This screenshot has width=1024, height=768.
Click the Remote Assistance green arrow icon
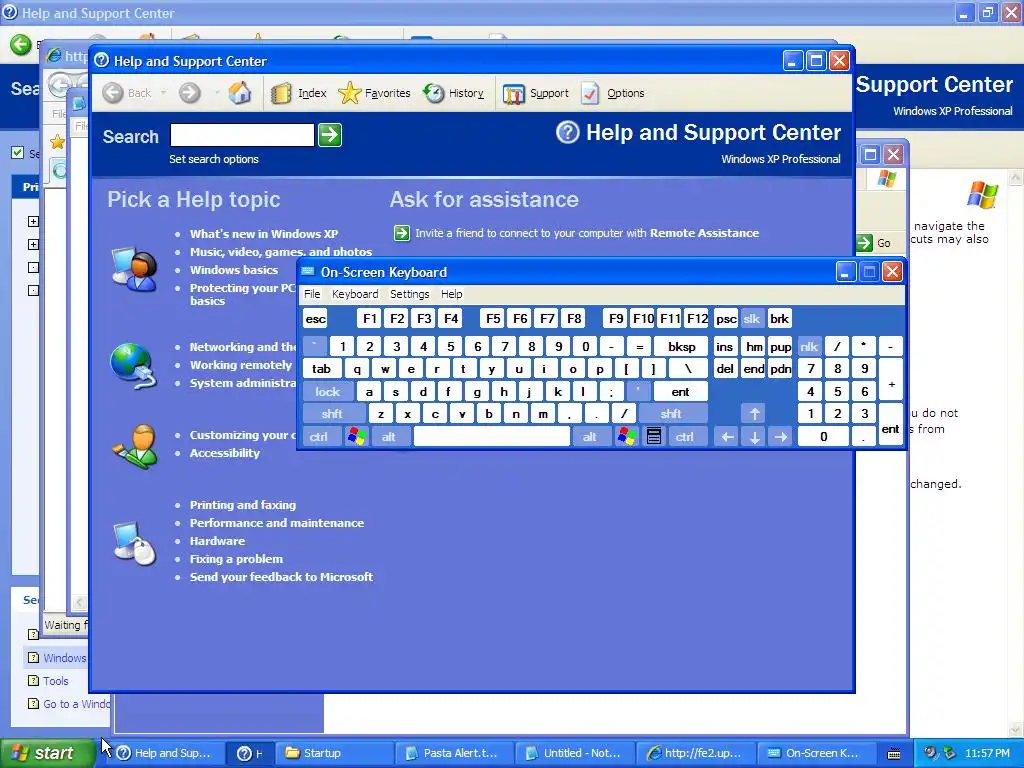click(x=402, y=233)
